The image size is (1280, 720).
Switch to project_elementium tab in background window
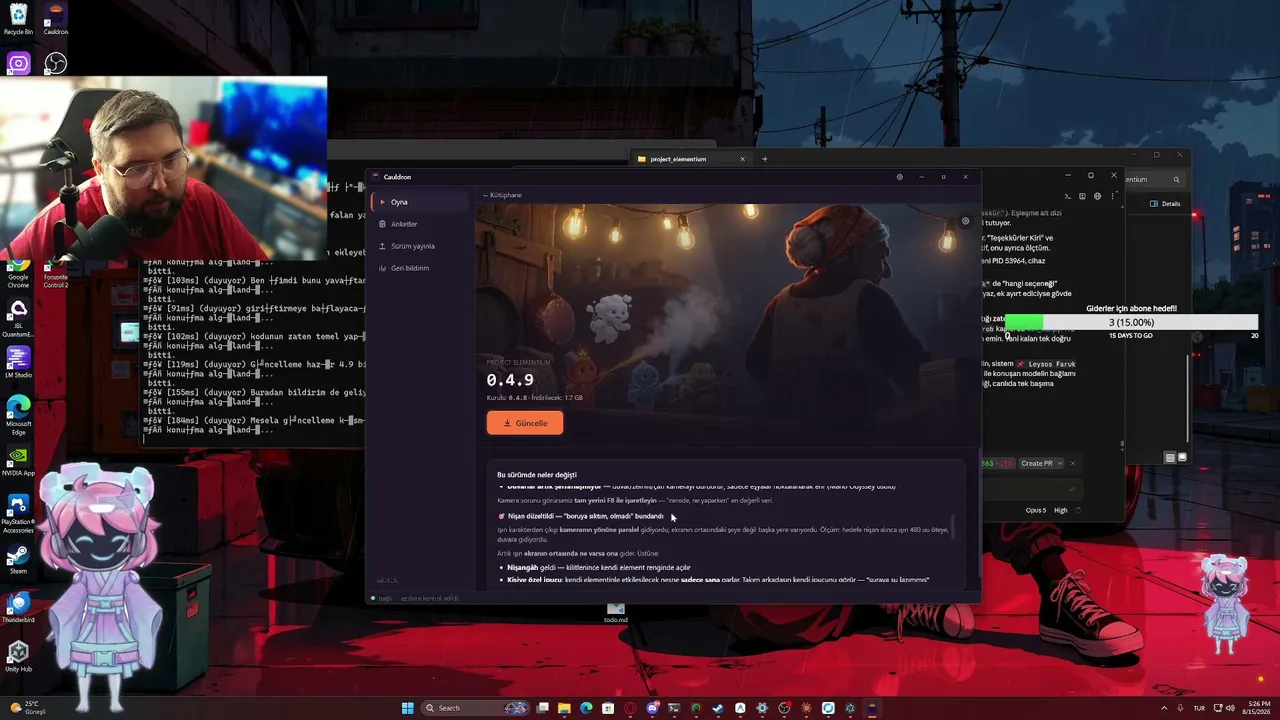coord(690,159)
